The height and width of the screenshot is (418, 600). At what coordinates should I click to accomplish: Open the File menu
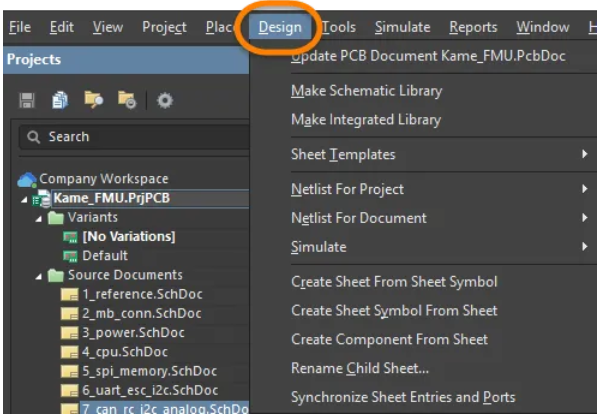(20, 27)
